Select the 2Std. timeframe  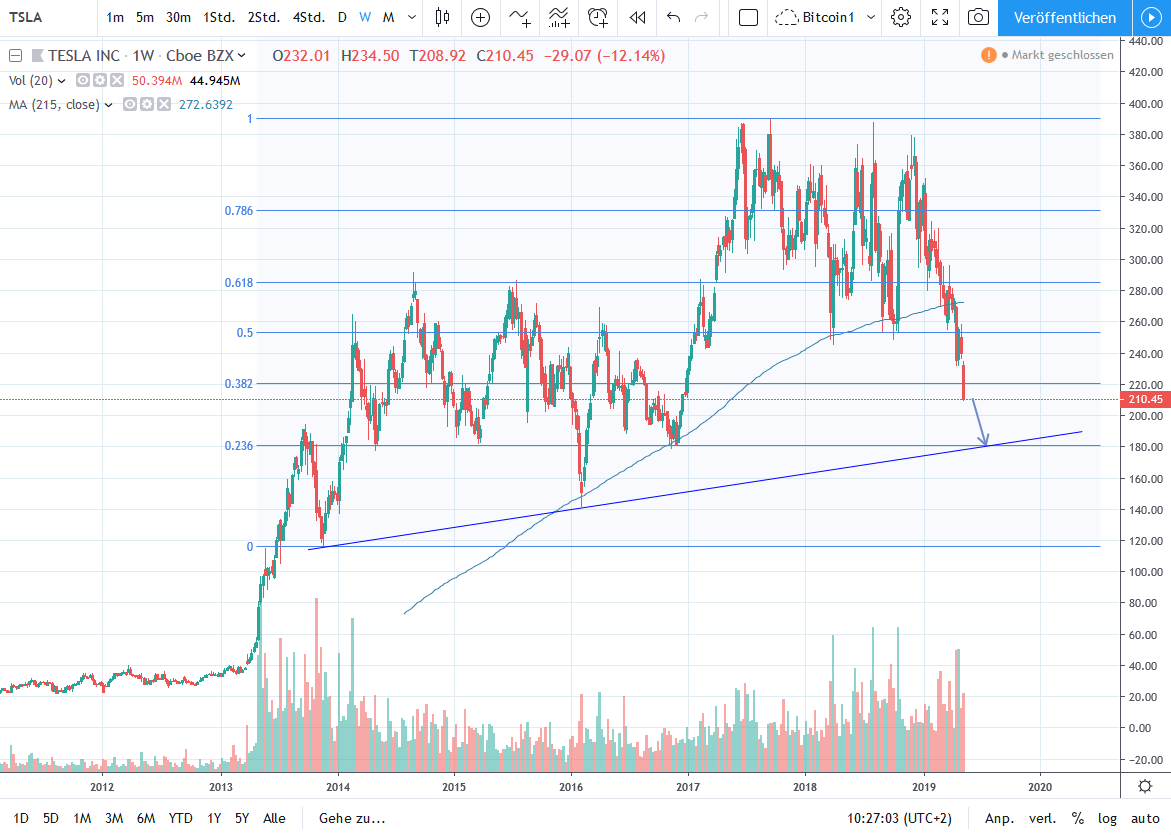pyautogui.click(x=264, y=17)
